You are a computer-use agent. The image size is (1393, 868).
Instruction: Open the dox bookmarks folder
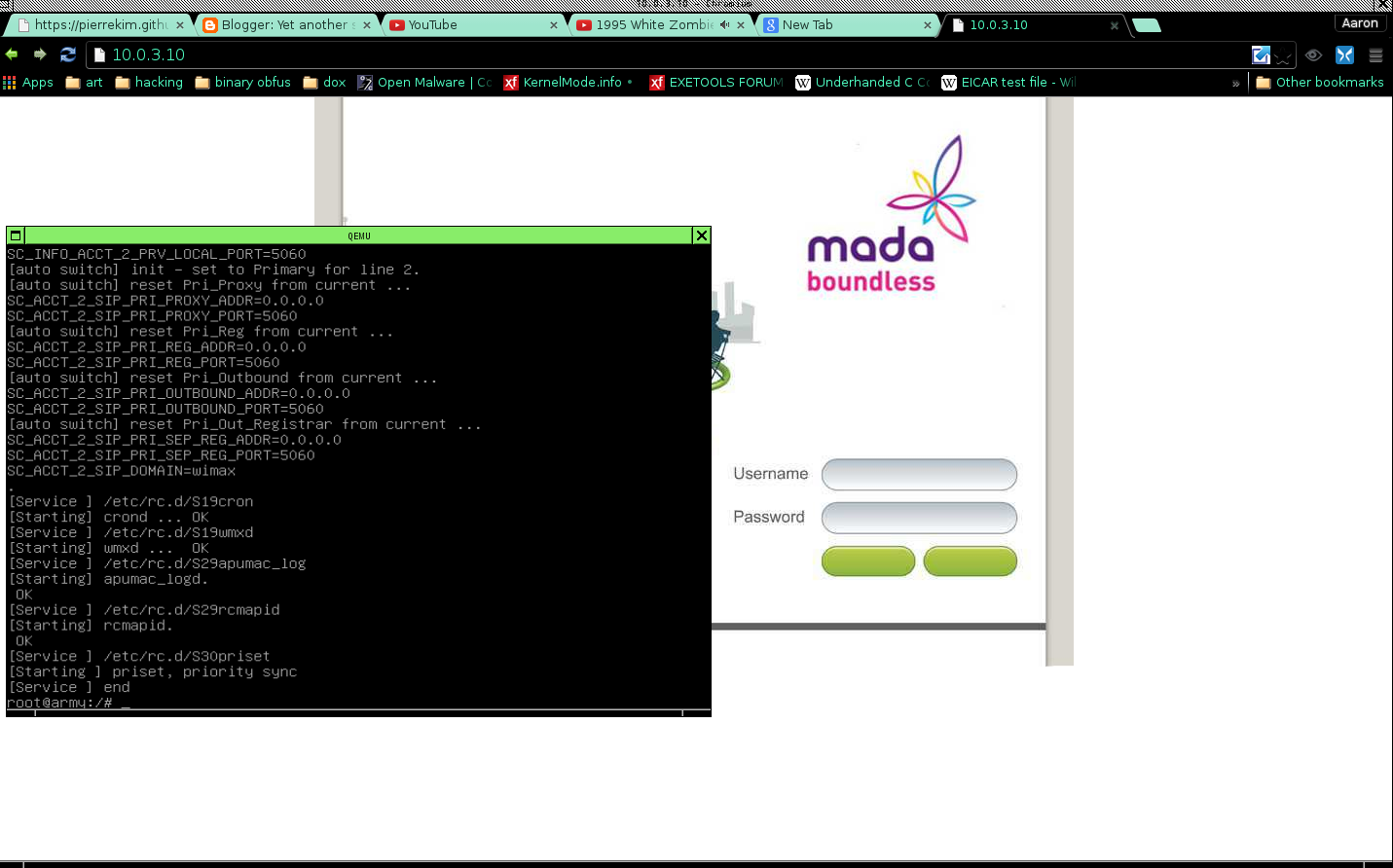pos(324,83)
